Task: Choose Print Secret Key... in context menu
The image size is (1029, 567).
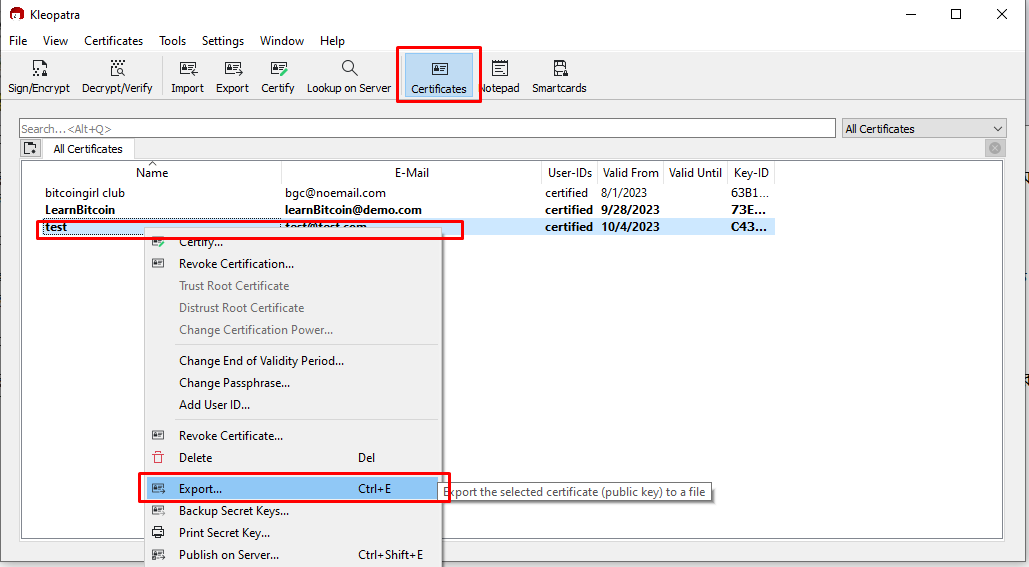Action: coord(293,533)
